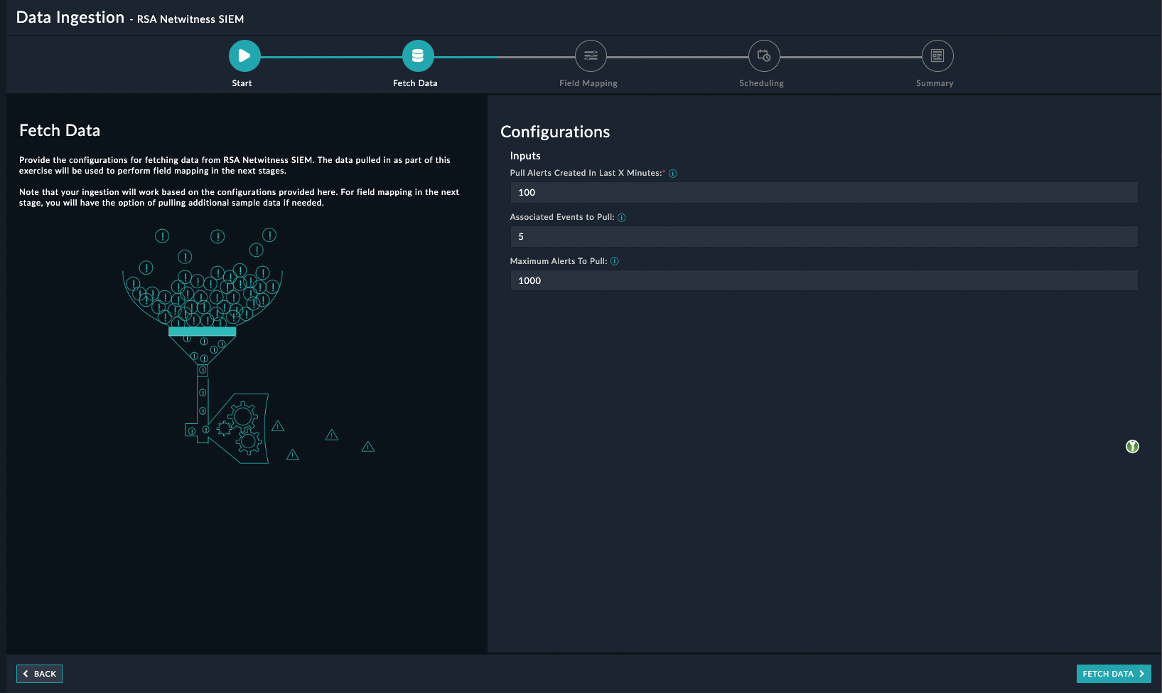Click the Field Mapping step icon
1162x694 pixels.
590,56
